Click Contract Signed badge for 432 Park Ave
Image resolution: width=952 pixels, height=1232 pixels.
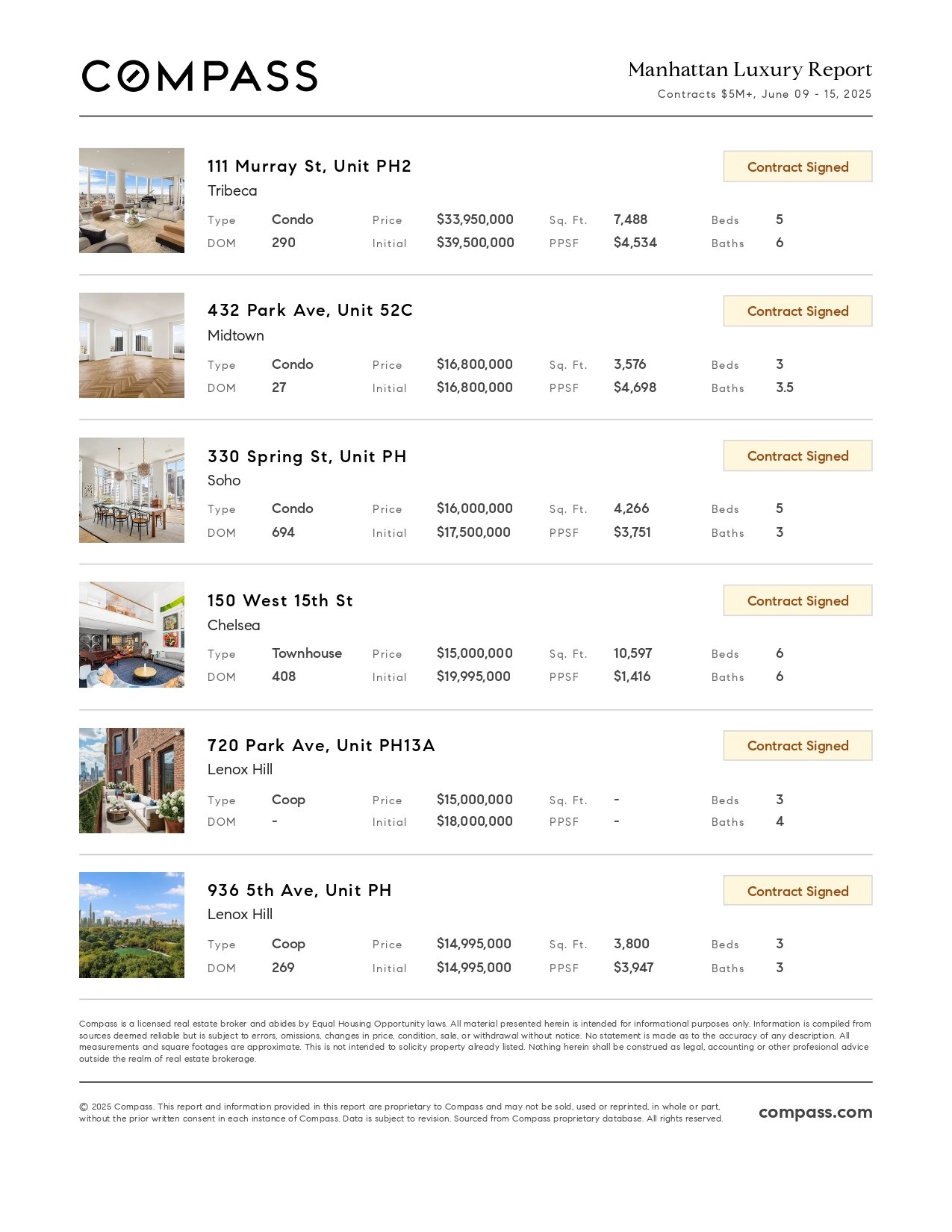[797, 311]
